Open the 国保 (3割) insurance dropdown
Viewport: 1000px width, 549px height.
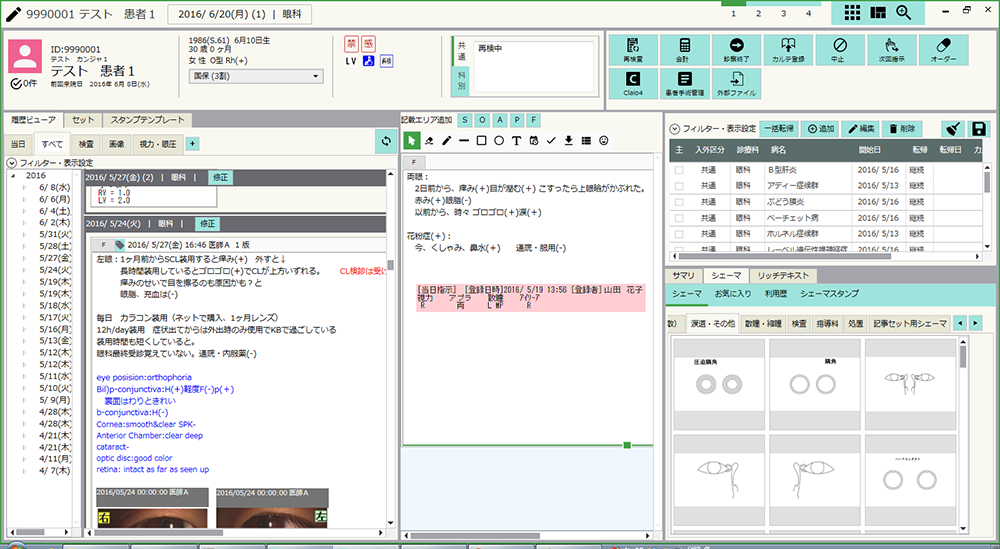coord(256,77)
